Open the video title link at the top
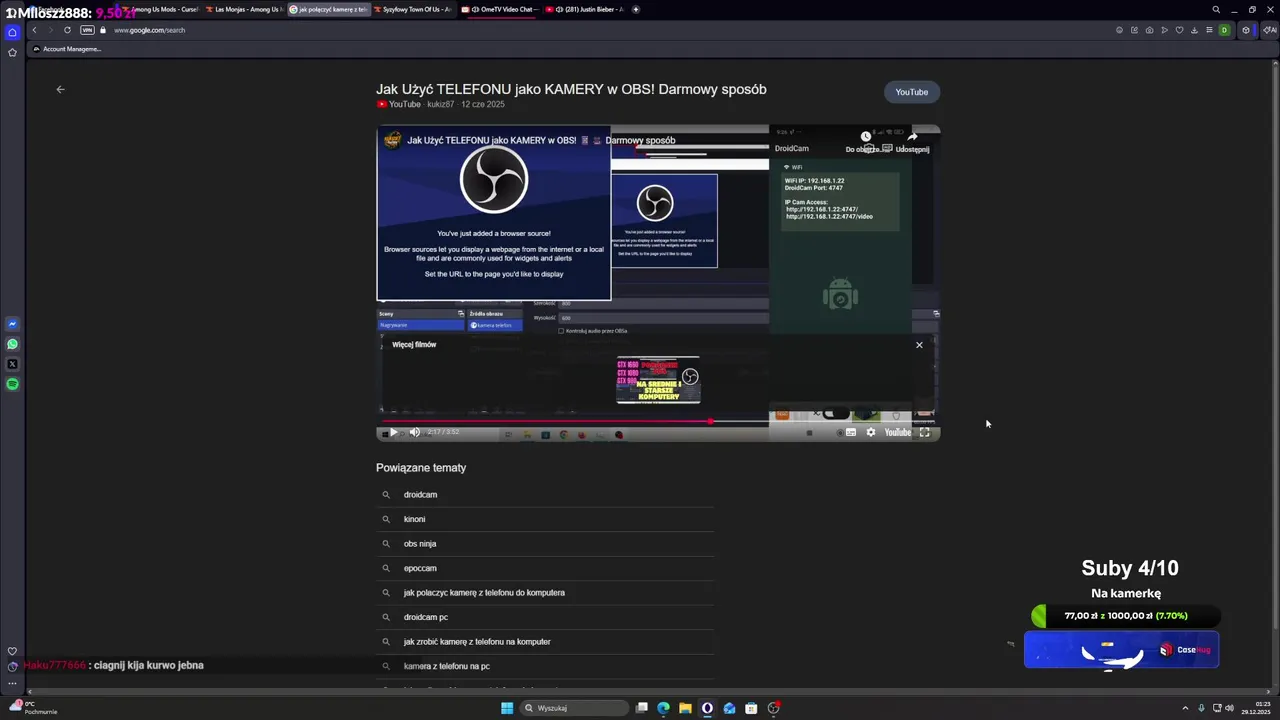 (x=571, y=89)
